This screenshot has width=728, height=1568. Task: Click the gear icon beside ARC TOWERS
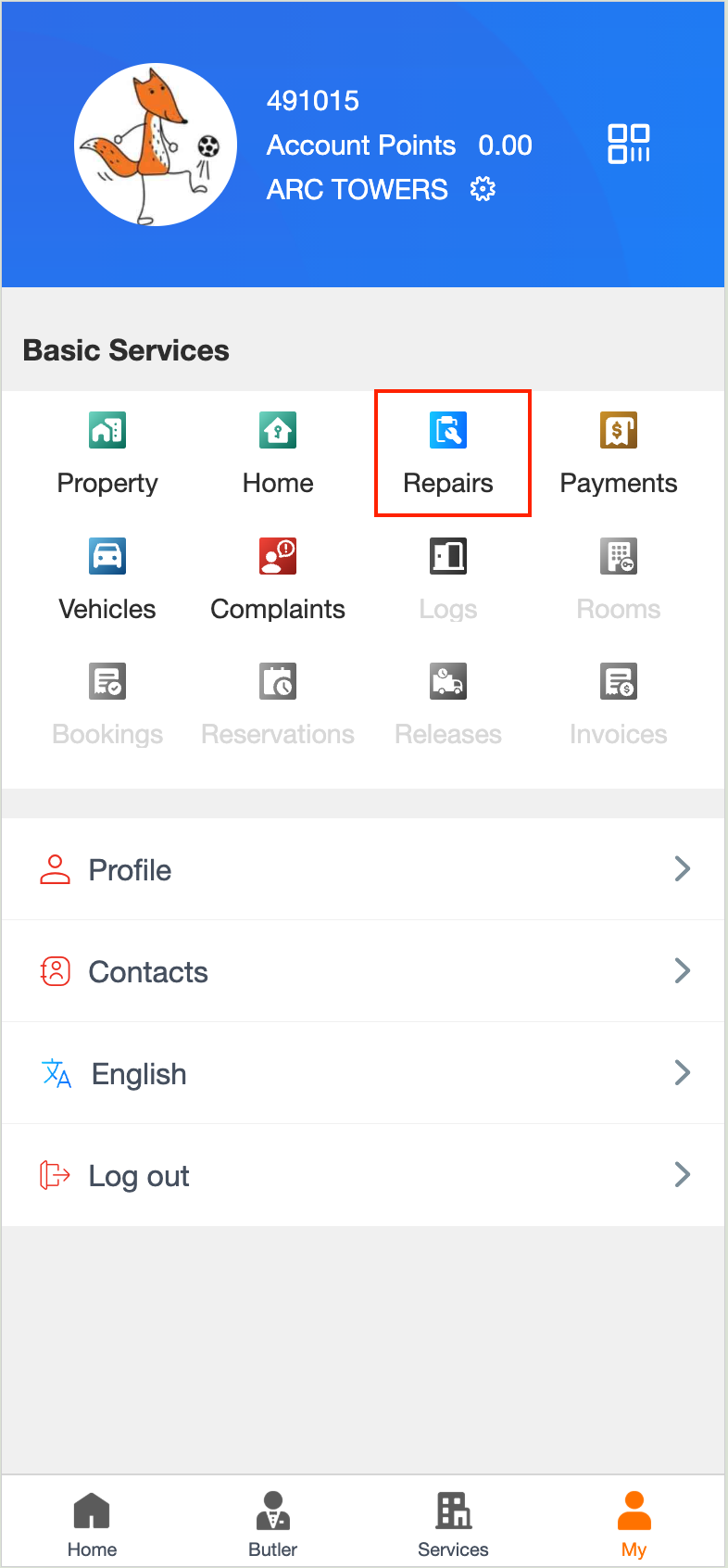tap(483, 190)
